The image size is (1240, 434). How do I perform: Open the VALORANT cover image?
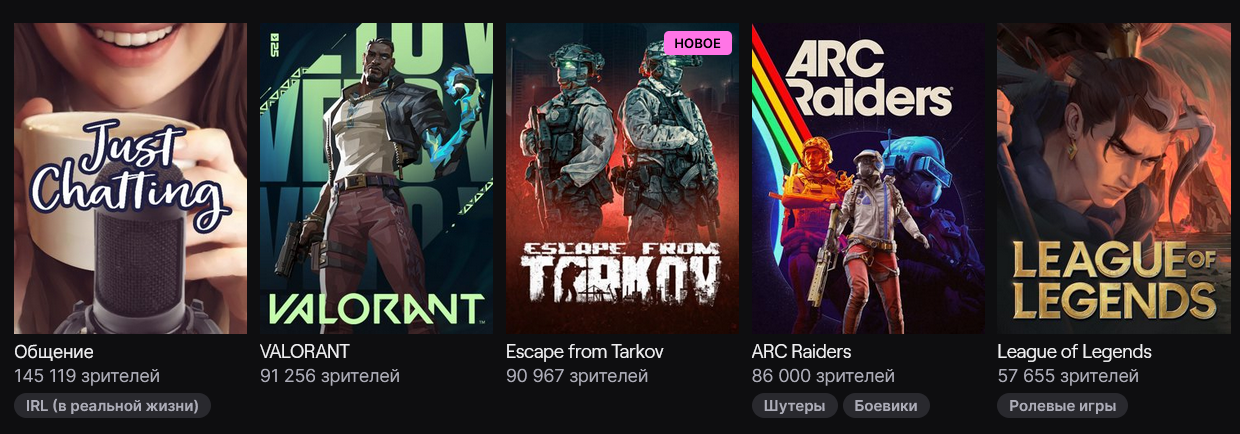click(376, 178)
